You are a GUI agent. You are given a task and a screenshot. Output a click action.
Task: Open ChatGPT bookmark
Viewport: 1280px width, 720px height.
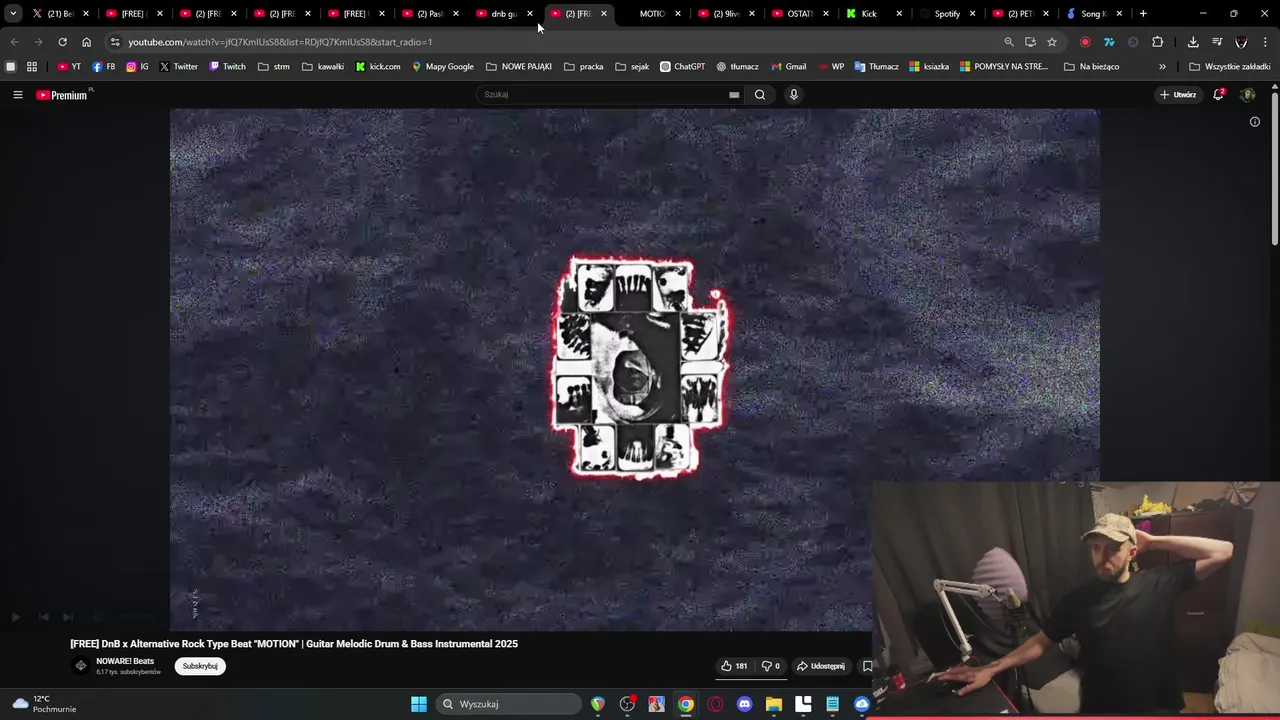pos(682,67)
